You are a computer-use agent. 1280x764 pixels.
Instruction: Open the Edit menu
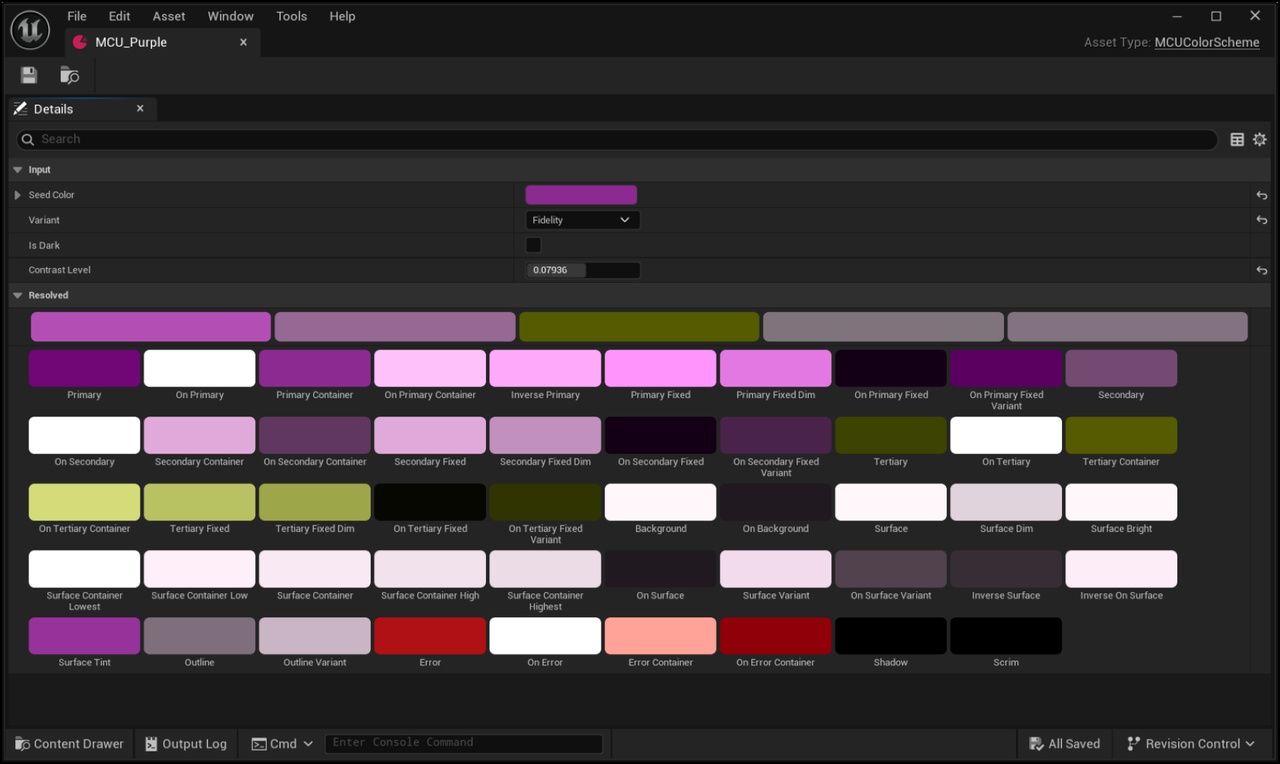(120, 16)
